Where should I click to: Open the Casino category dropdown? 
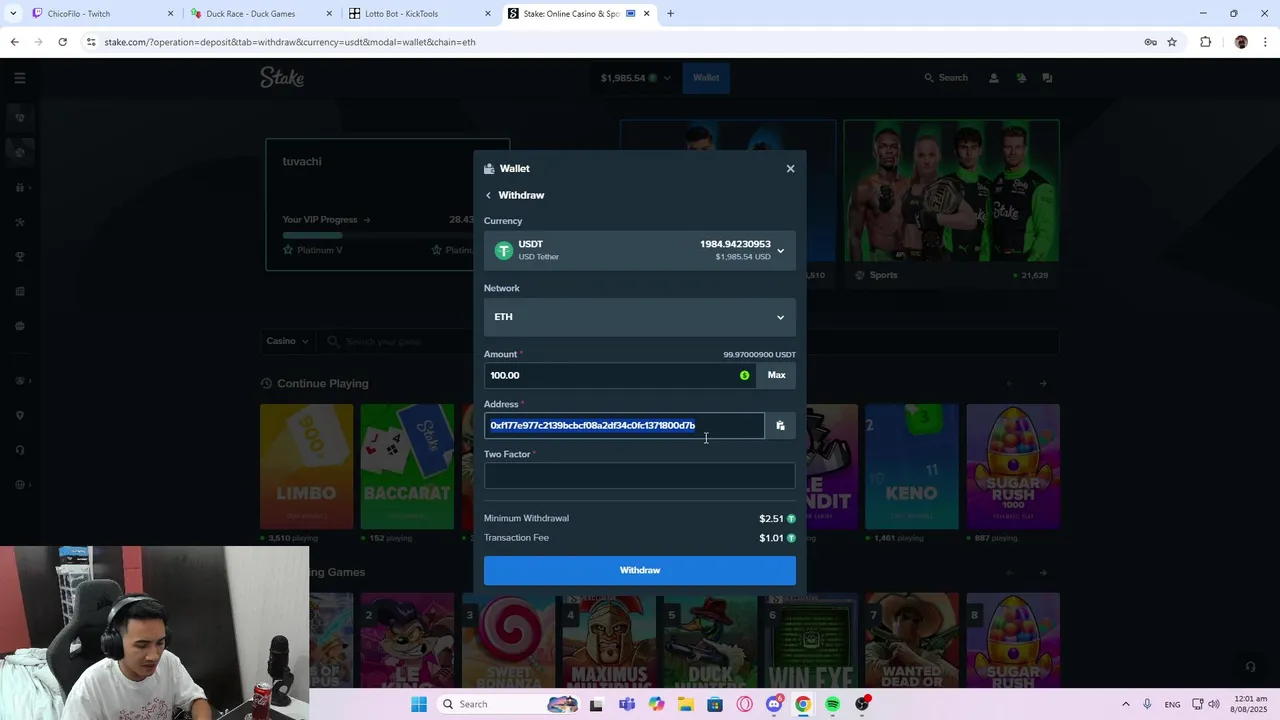pyautogui.click(x=288, y=341)
